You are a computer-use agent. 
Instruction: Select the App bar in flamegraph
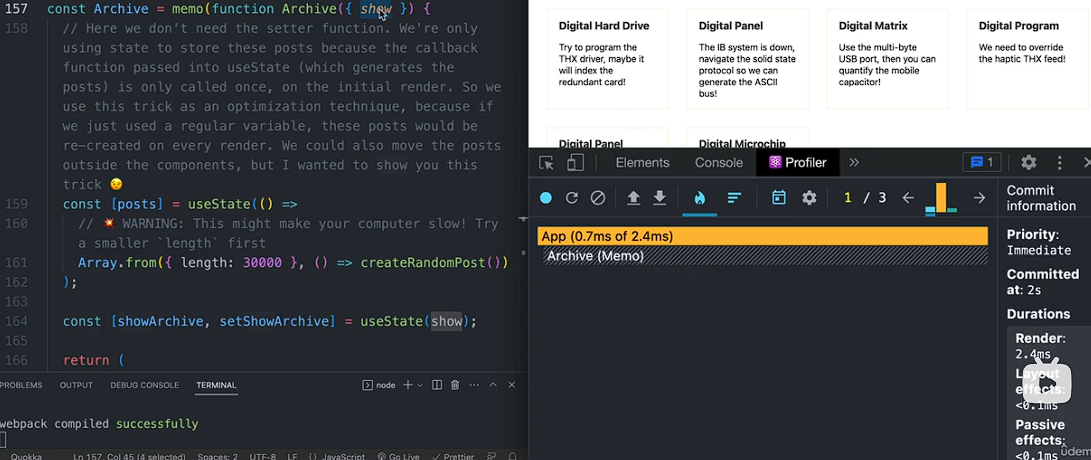[762, 236]
